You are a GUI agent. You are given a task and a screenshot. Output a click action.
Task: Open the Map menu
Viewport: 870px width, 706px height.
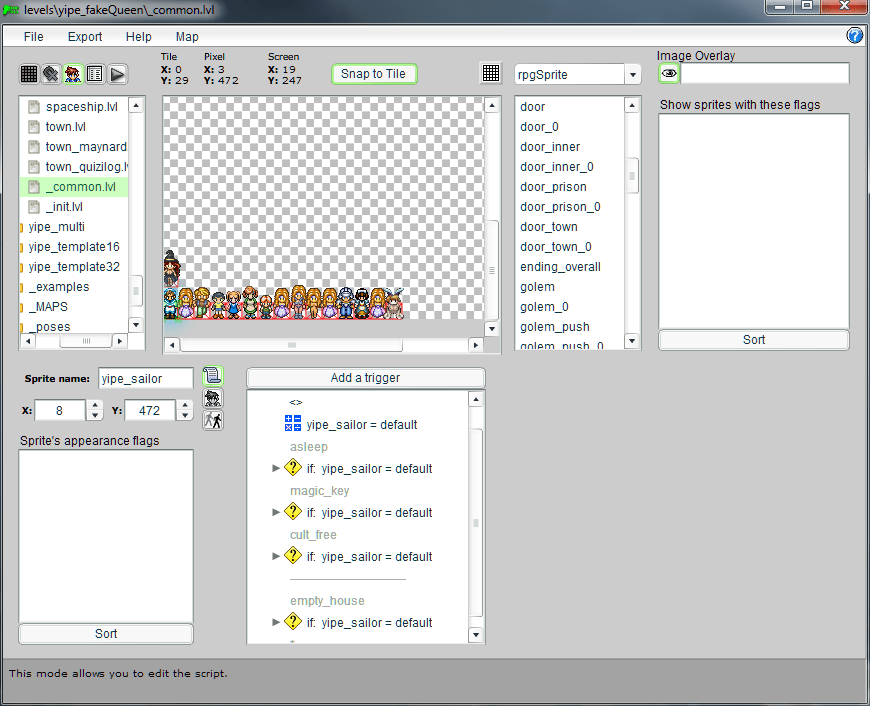(x=187, y=37)
